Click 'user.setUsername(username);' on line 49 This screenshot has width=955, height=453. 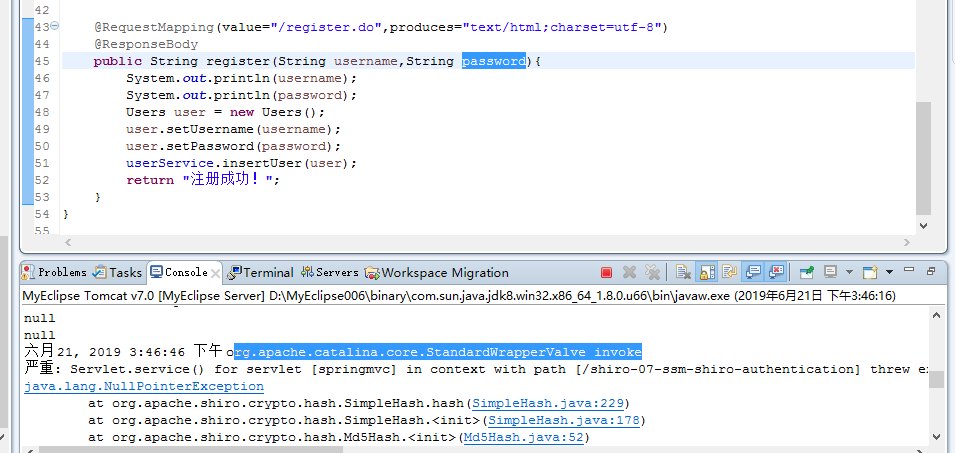(233, 129)
